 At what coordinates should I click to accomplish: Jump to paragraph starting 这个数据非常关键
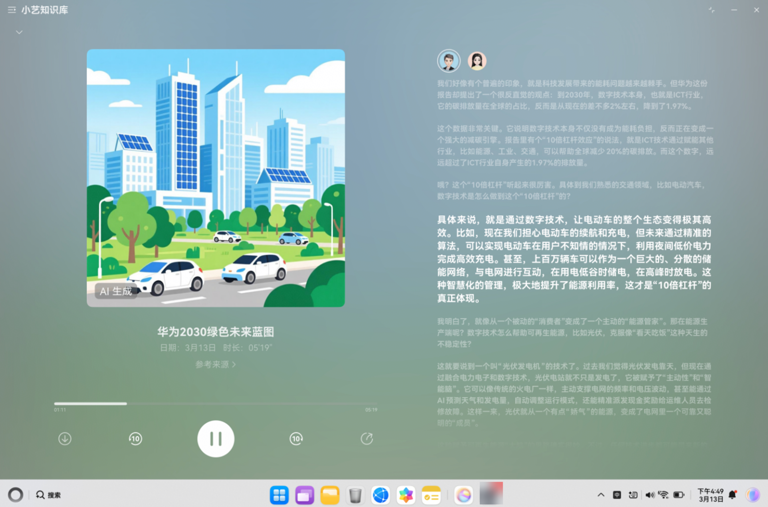click(575, 145)
